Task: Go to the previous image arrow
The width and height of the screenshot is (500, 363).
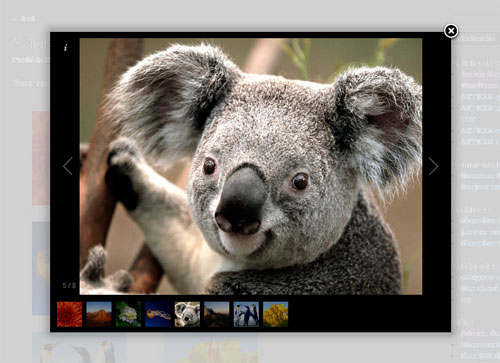Action: pos(68,166)
